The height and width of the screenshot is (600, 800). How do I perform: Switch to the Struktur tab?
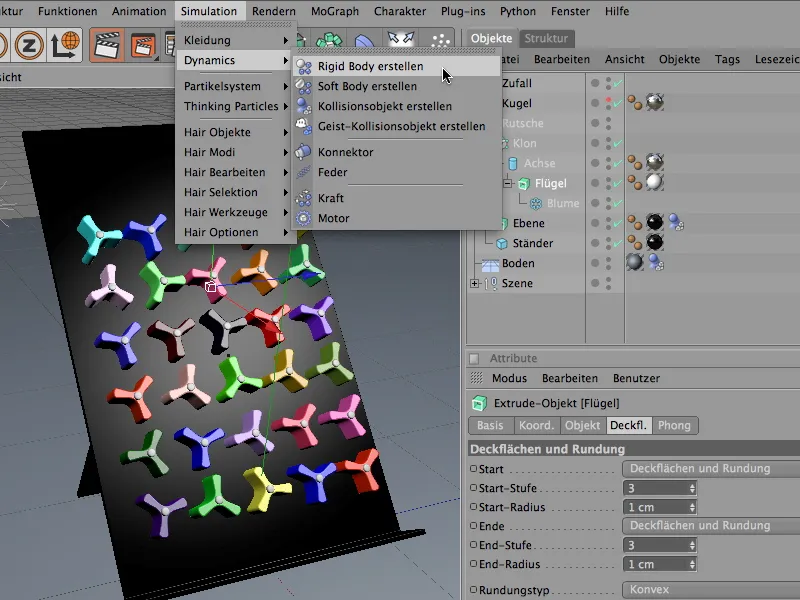click(x=546, y=38)
